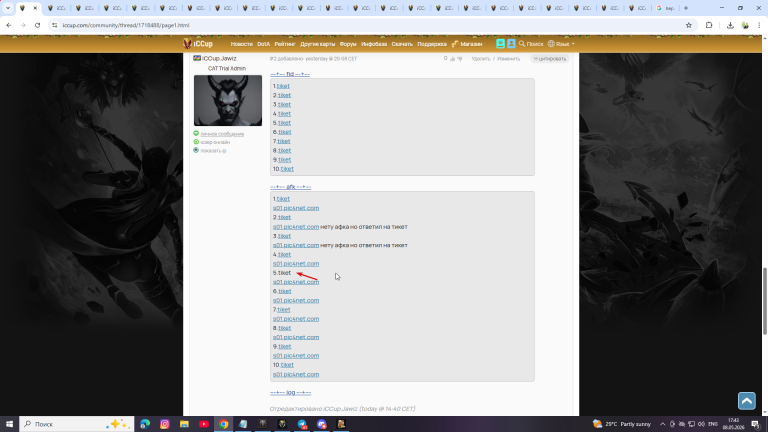Open pic4net link below afk tiket 10
This screenshot has width=768, height=432.
[x=296, y=375]
